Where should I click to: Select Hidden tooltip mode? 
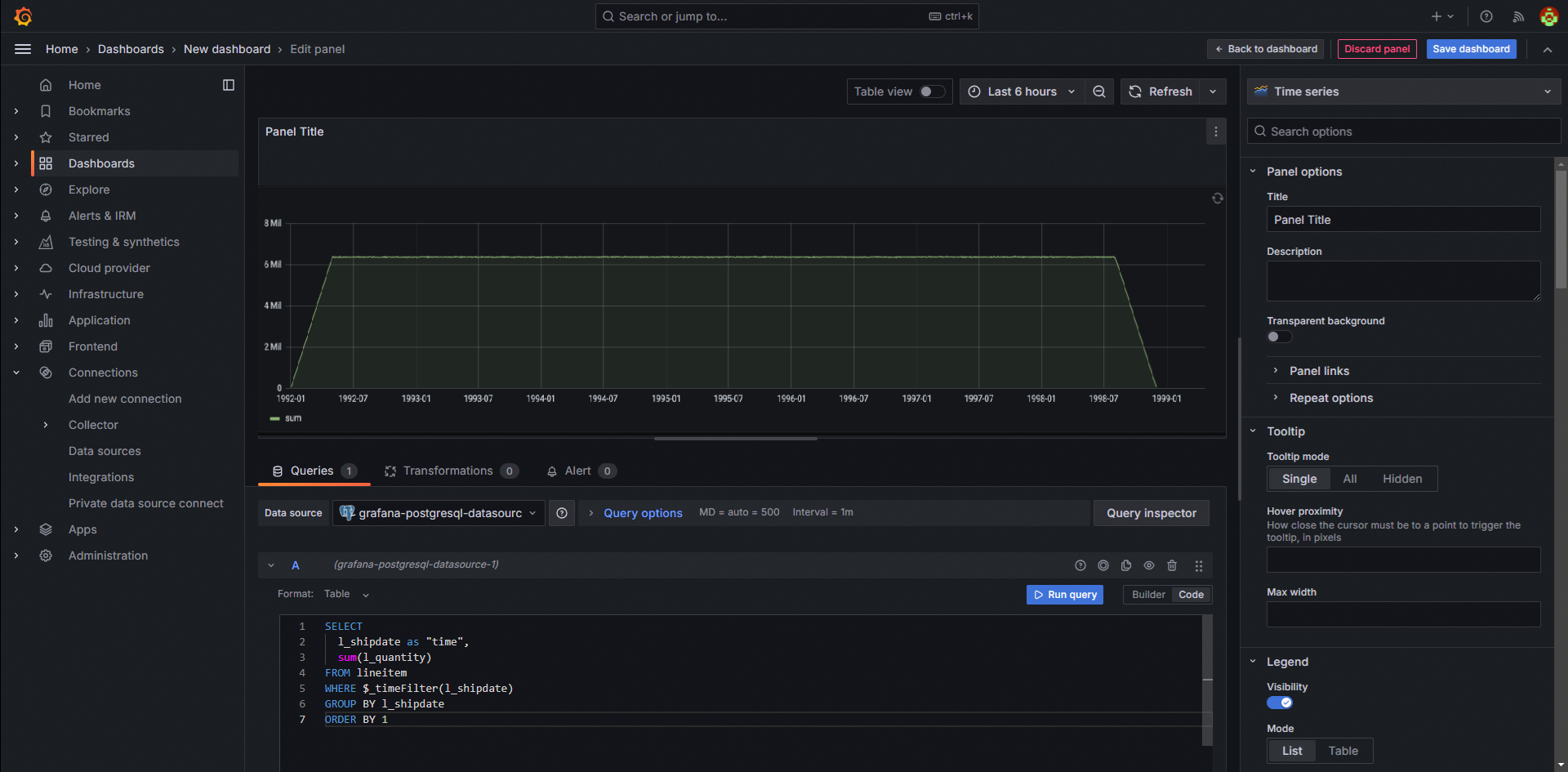coord(1402,479)
